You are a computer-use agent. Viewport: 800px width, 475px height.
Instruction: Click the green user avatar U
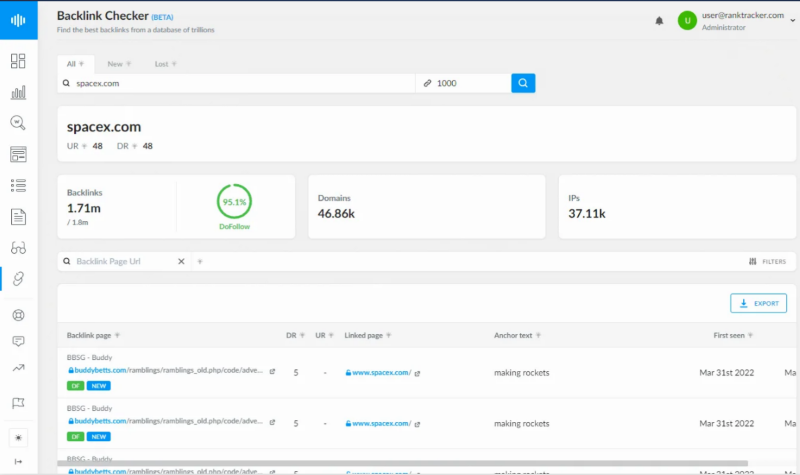click(x=687, y=20)
